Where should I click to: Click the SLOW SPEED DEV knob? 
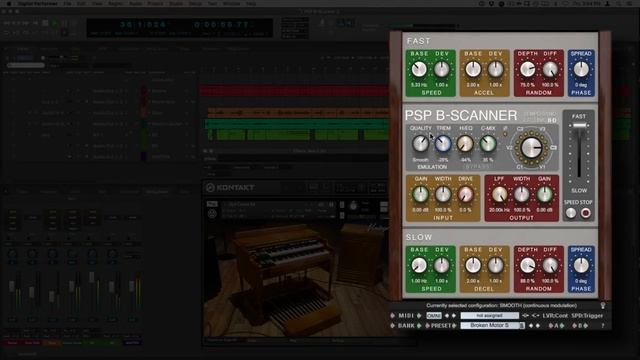coord(442,265)
